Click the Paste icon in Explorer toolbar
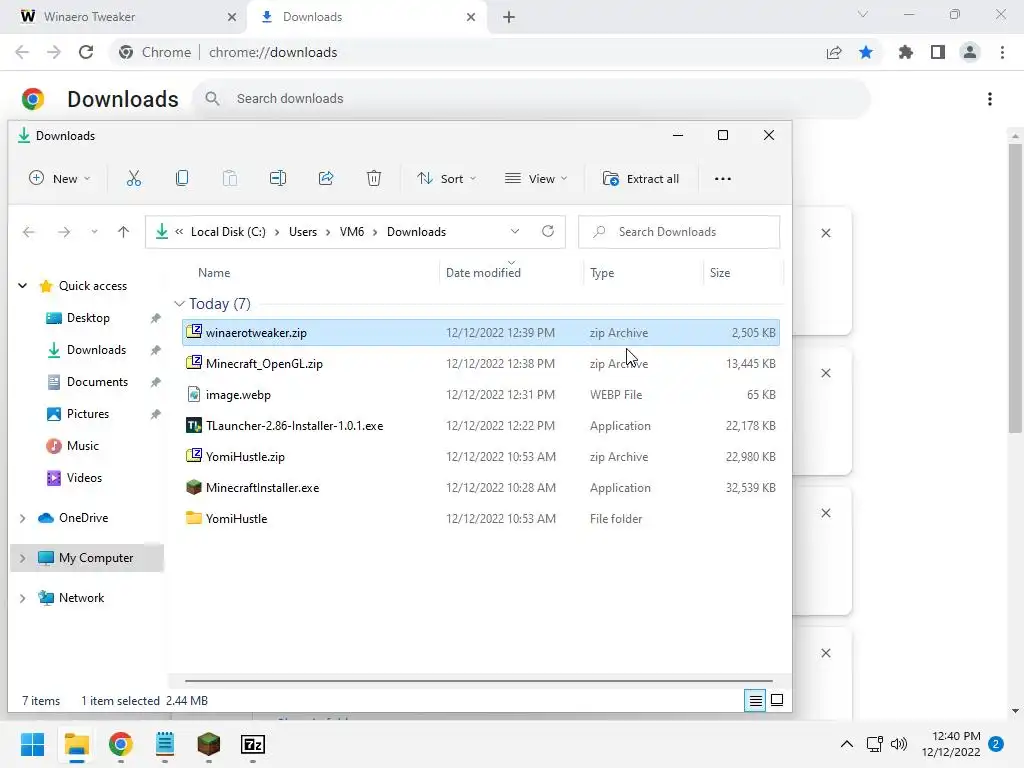The width and height of the screenshot is (1024, 768). tap(230, 178)
